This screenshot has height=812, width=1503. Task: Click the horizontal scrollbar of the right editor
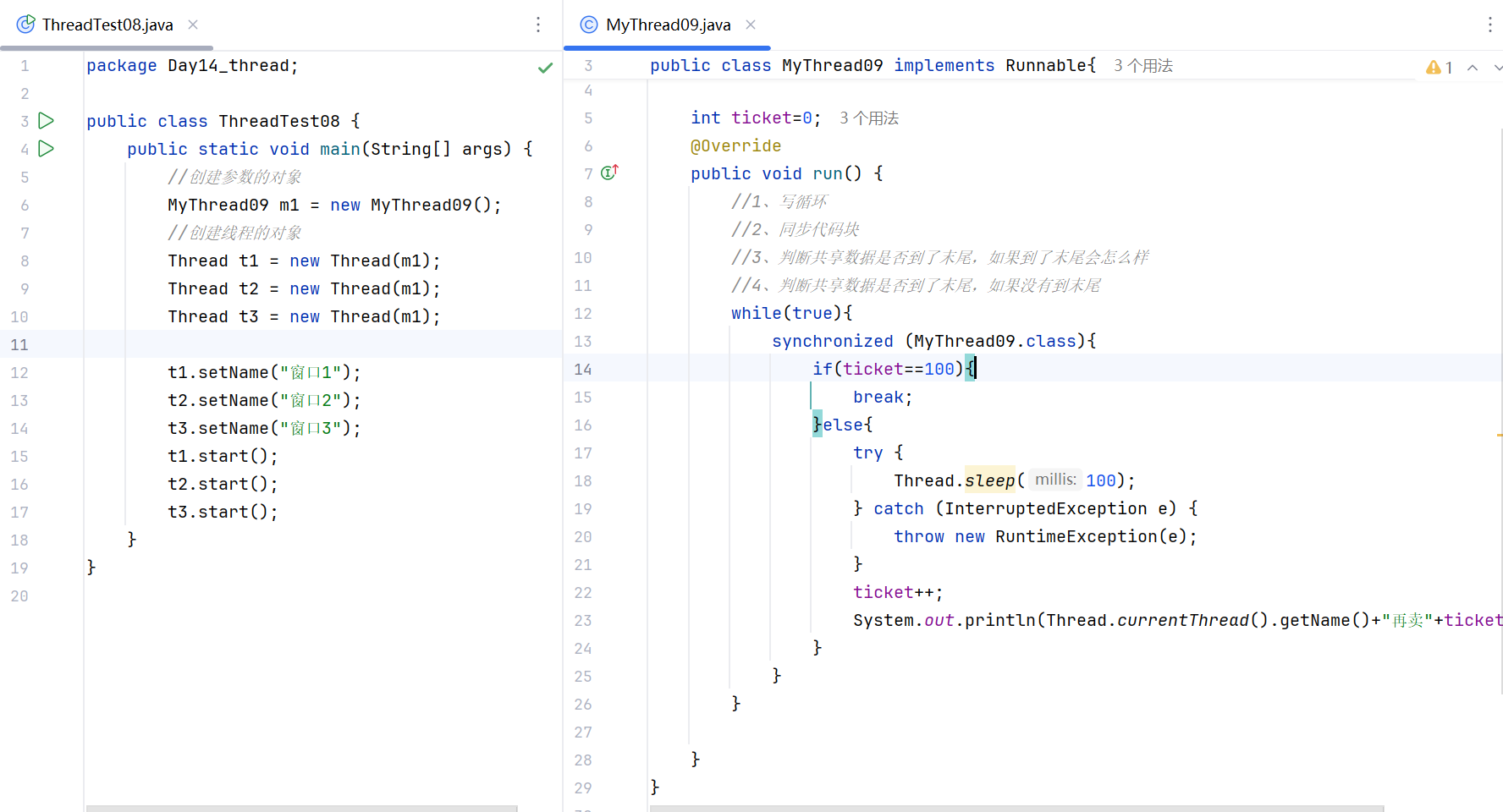pos(1016,809)
